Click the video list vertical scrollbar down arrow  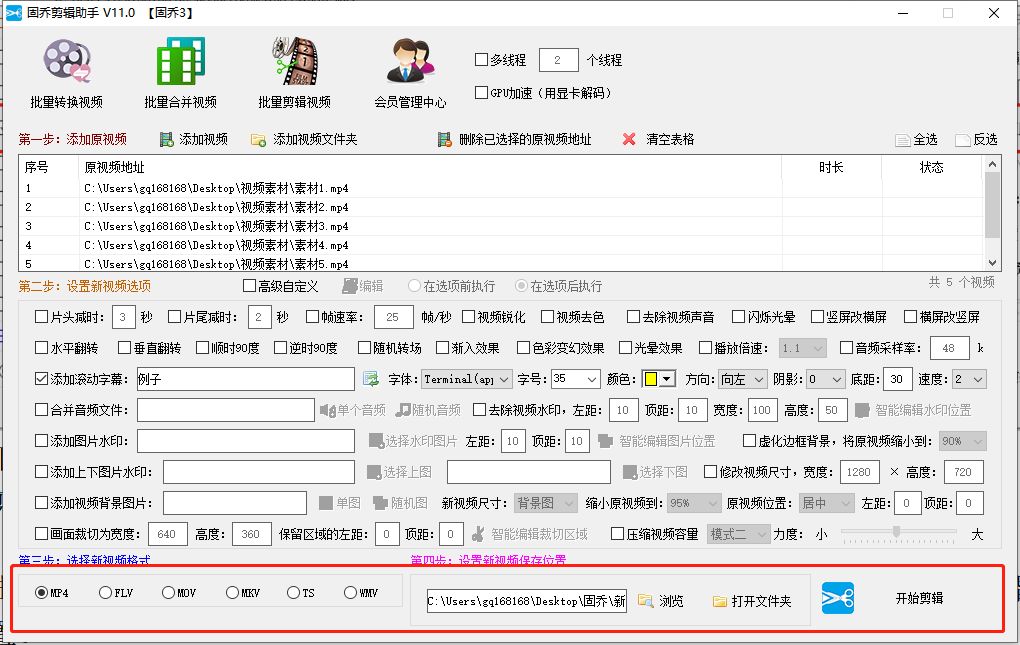pos(992,263)
